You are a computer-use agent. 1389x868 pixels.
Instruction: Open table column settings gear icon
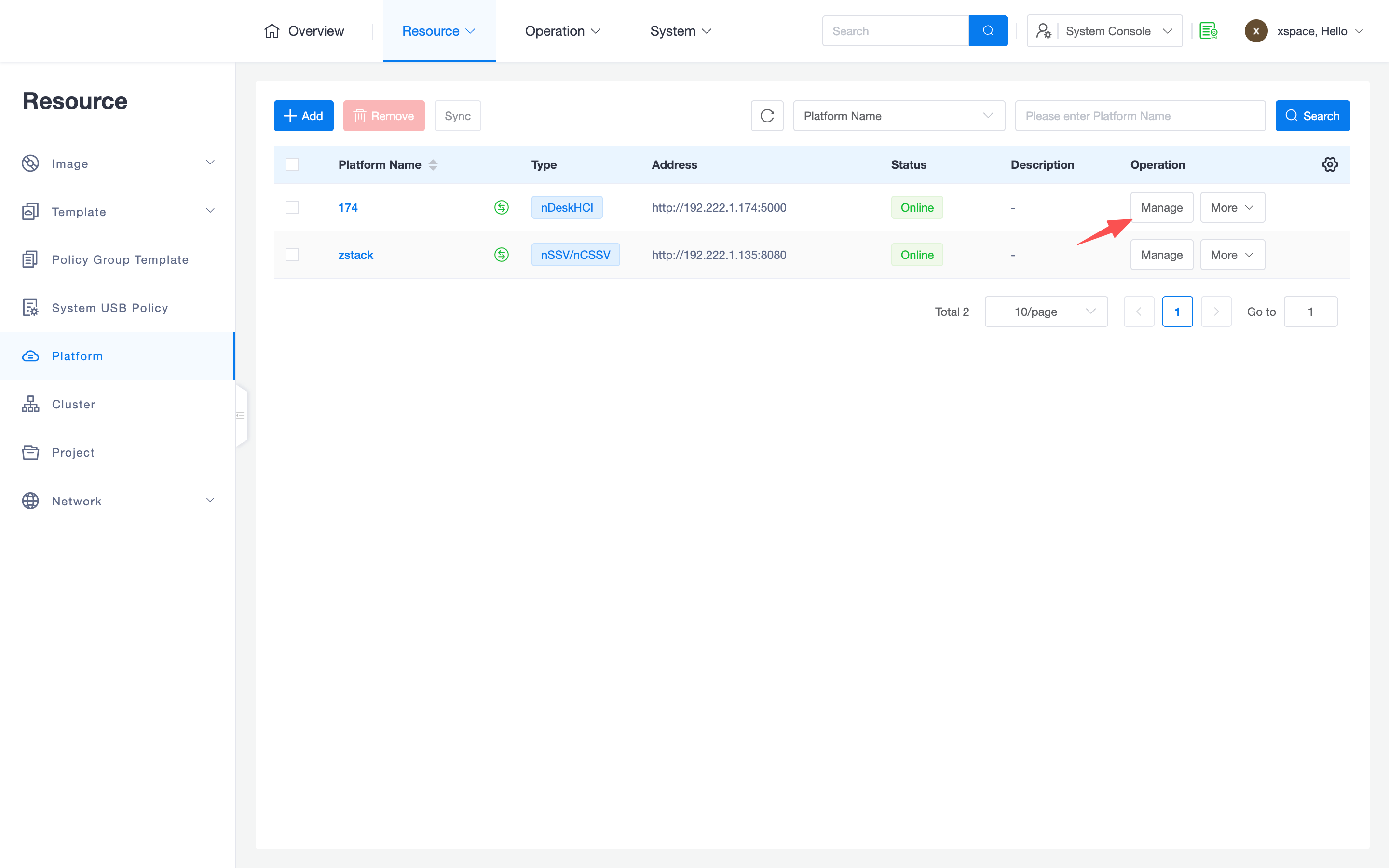pyautogui.click(x=1329, y=165)
